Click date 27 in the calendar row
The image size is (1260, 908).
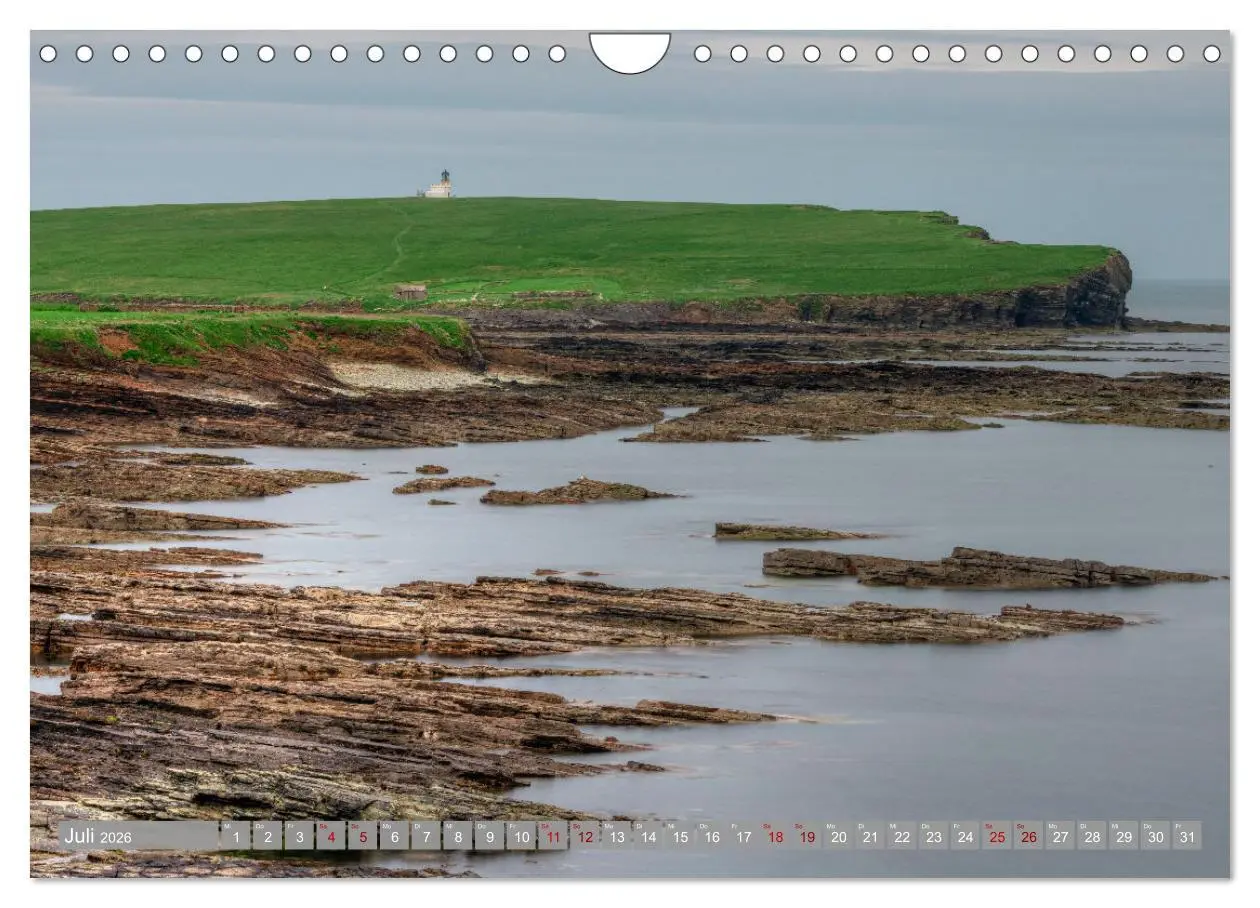point(1059,836)
